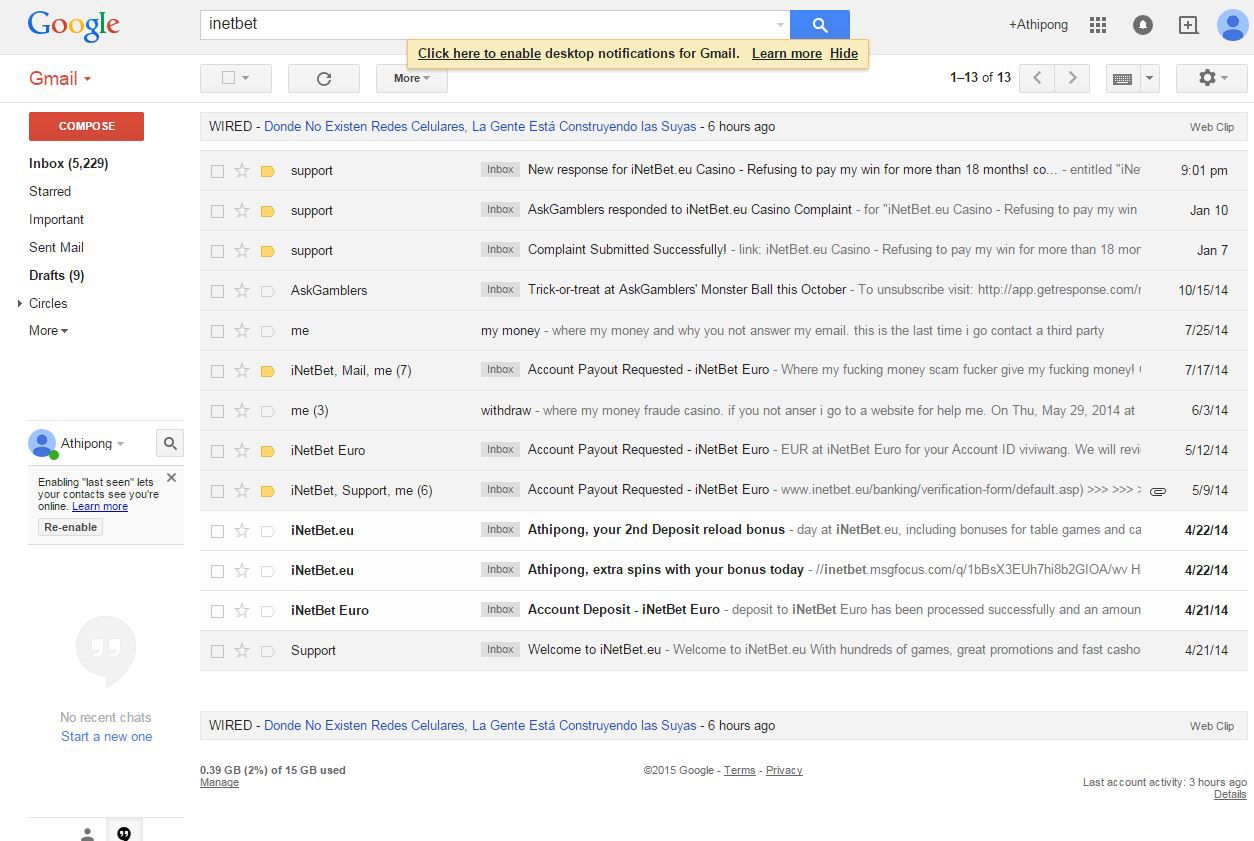
Task: Open the Terms footer link
Action: click(739, 771)
